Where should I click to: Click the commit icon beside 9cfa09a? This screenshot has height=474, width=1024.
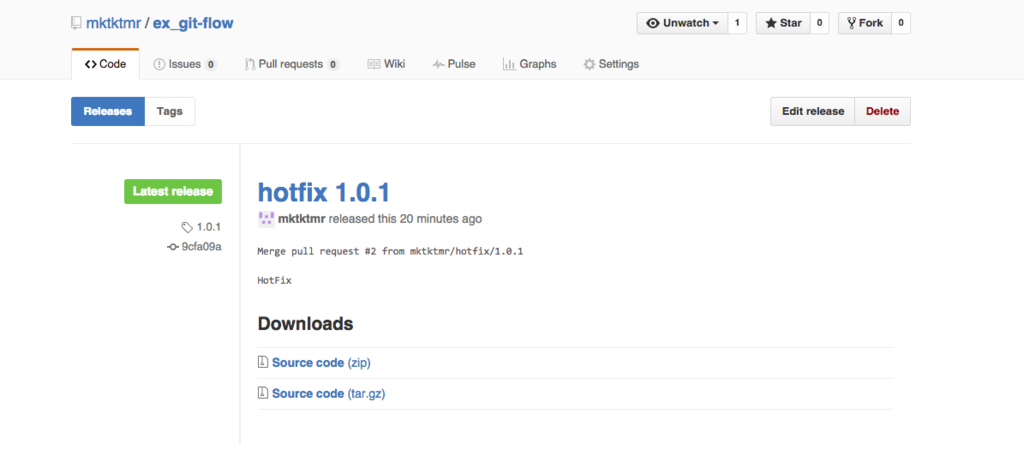click(x=173, y=247)
